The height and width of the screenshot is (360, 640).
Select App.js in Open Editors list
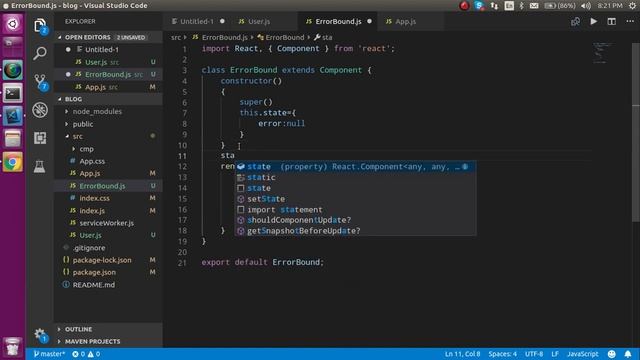[x=109, y=87]
